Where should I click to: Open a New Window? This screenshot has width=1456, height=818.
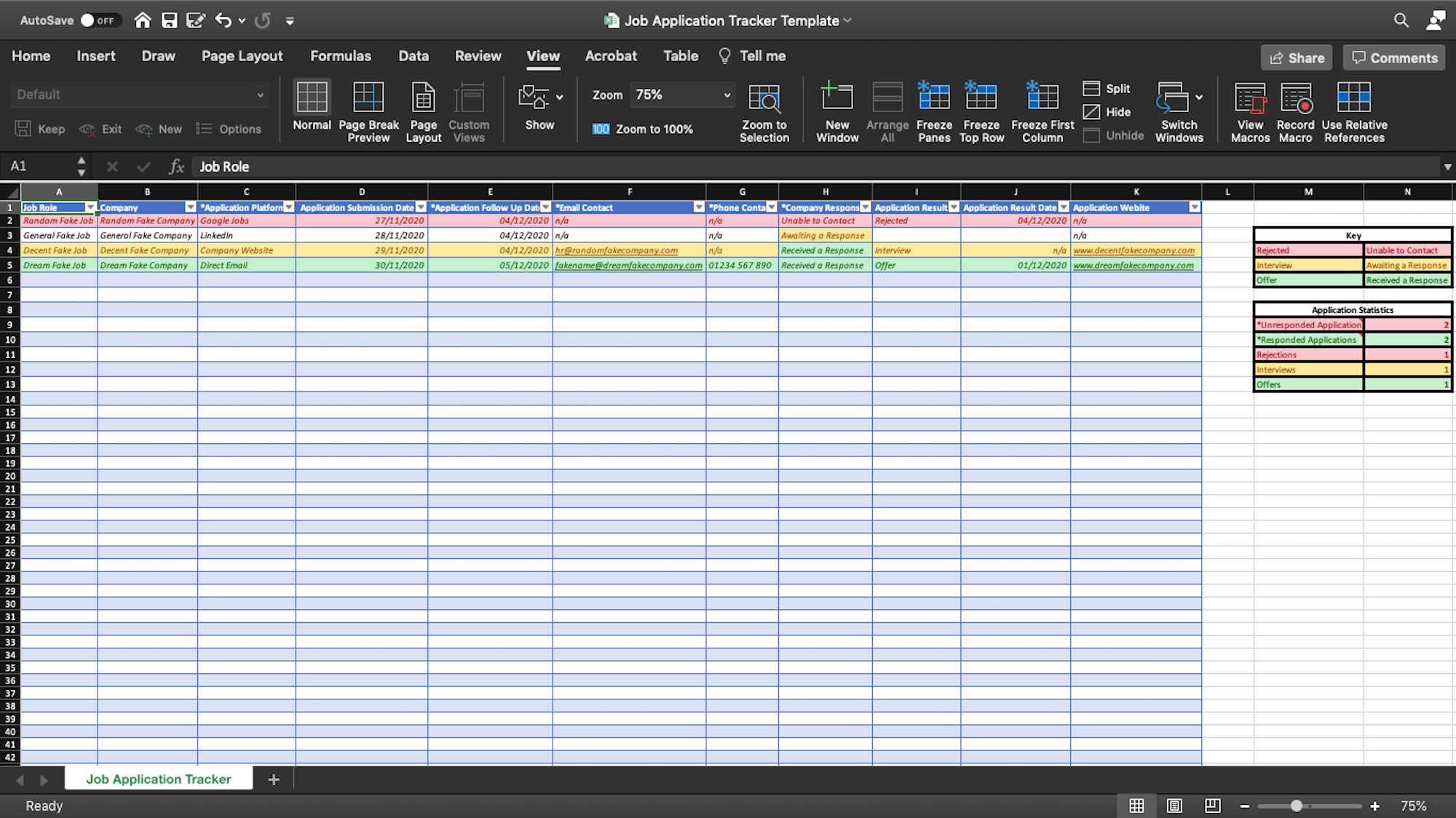tap(836, 109)
